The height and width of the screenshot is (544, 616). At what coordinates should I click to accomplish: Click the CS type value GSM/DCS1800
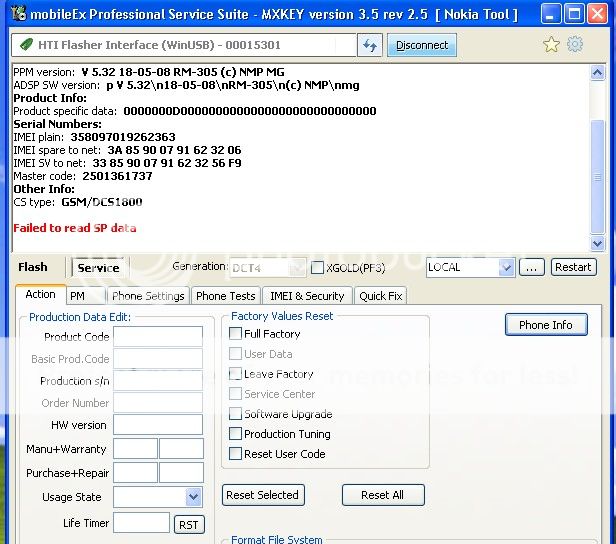(102, 202)
